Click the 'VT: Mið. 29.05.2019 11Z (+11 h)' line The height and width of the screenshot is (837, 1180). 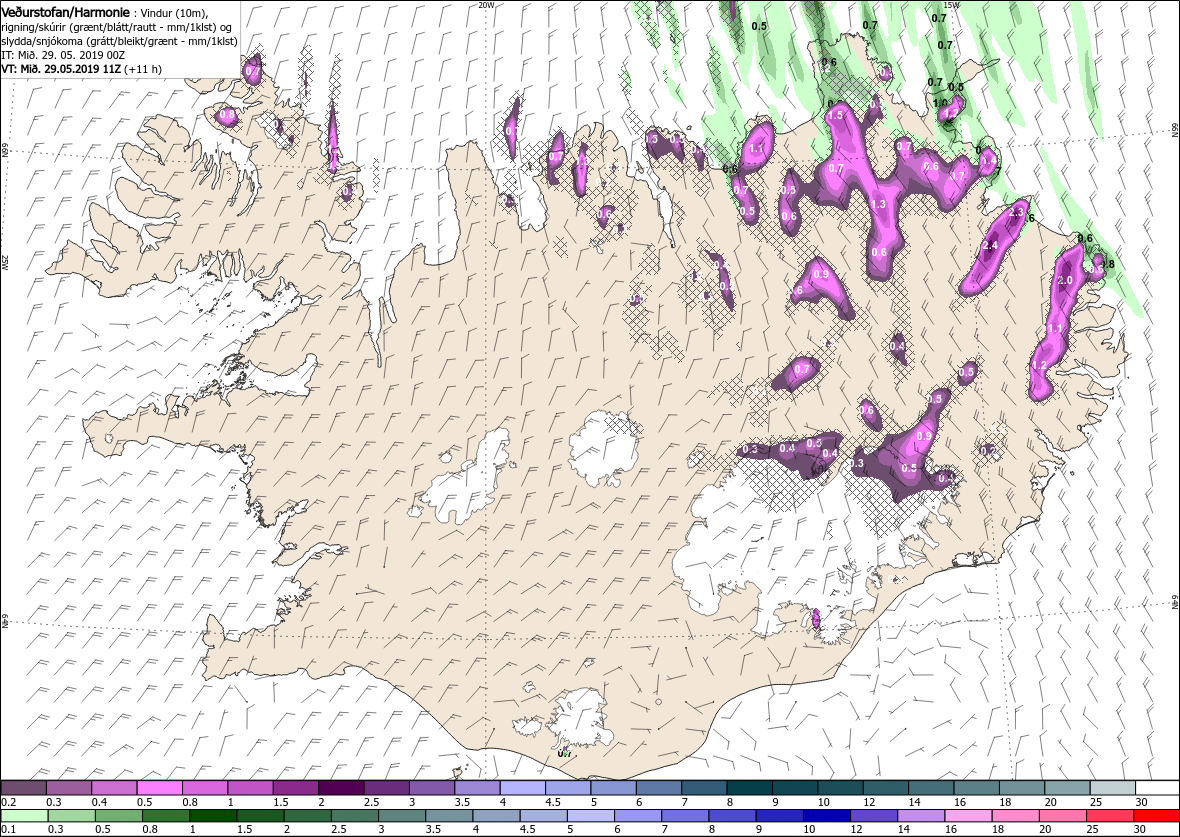coord(82,68)
